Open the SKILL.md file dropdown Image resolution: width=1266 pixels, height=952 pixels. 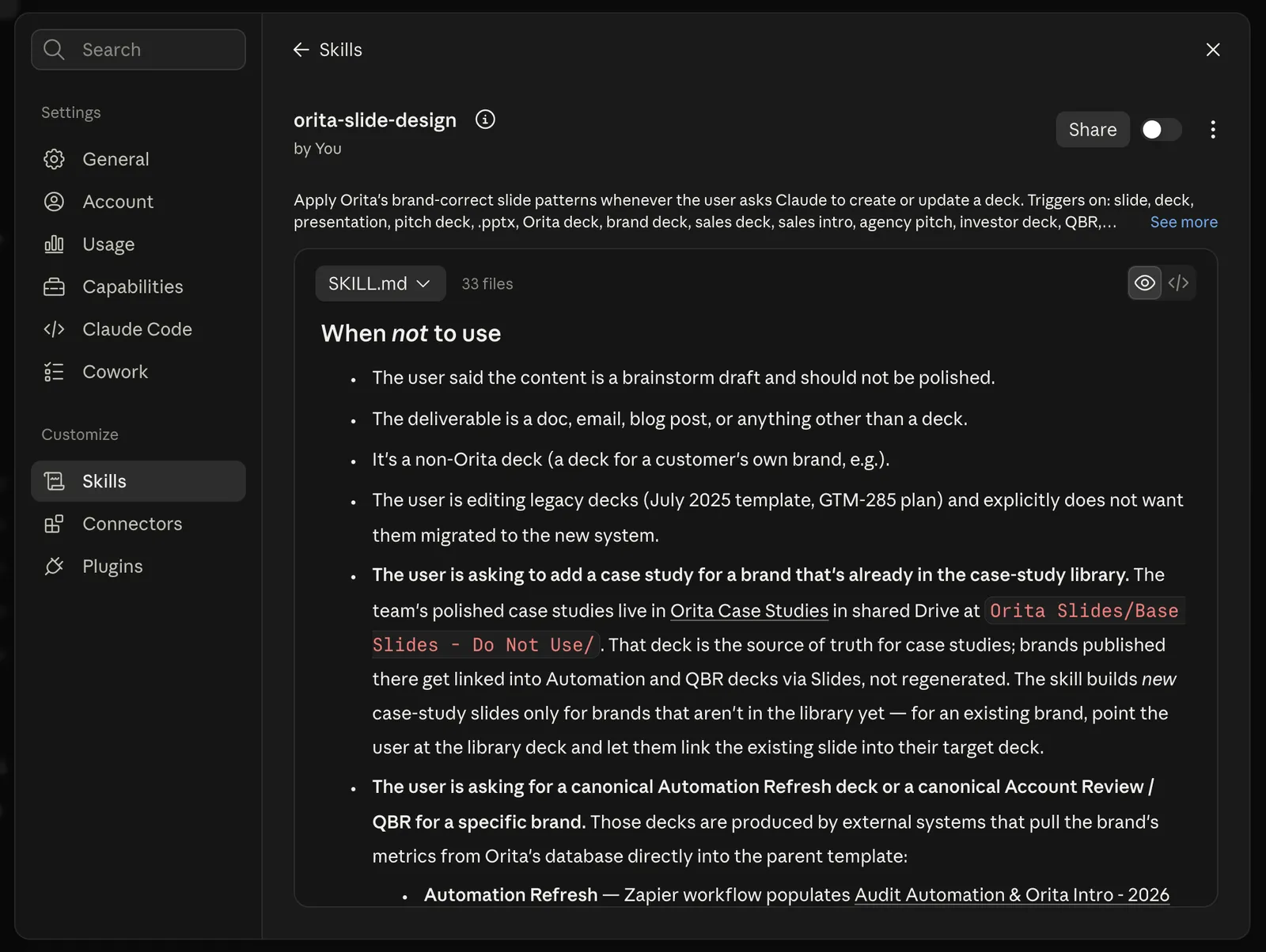point(380,283)
